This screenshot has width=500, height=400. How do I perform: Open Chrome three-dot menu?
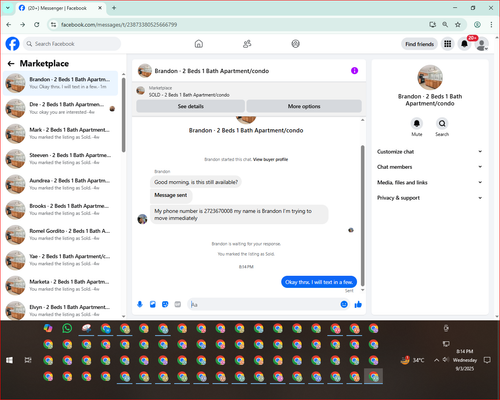click(491, 25)
